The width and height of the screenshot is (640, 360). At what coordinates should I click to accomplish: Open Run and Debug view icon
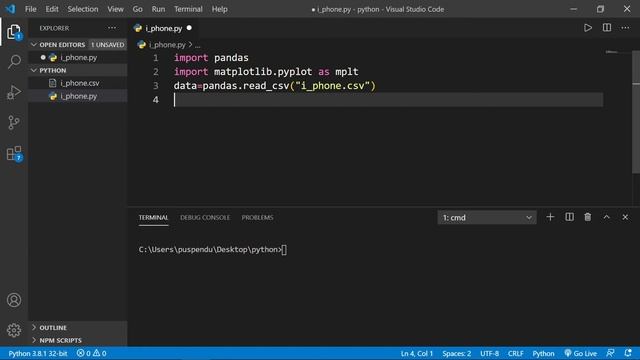(14, 92)
